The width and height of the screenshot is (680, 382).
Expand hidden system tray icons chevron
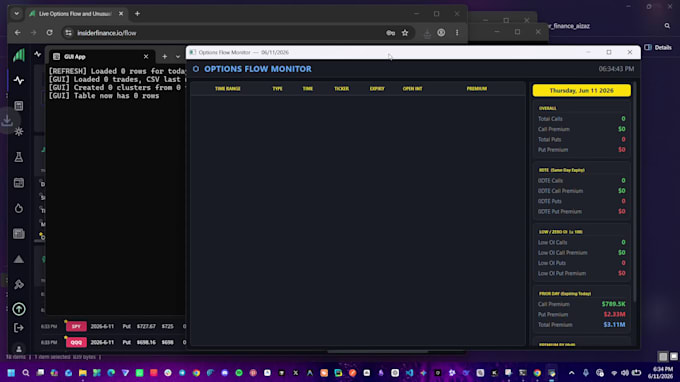click(572, 372)
